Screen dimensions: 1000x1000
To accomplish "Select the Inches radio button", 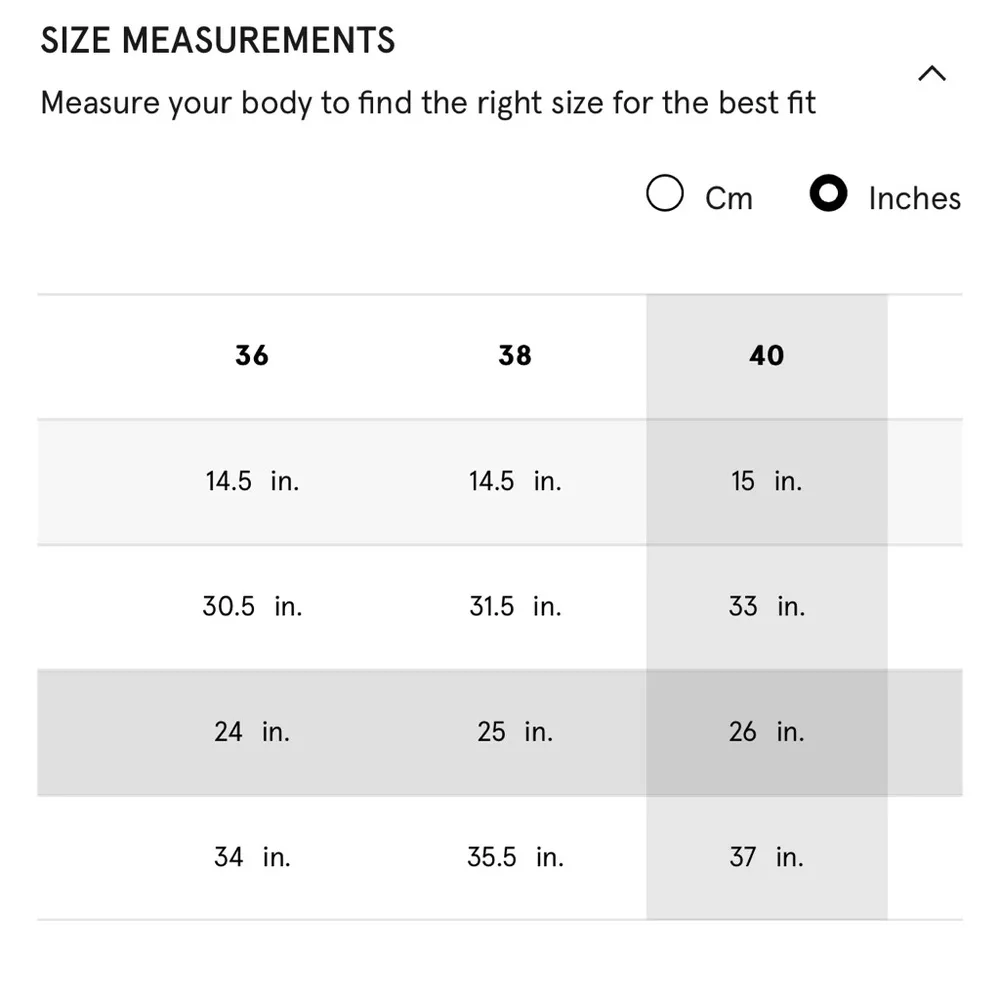I will [828, 194].
